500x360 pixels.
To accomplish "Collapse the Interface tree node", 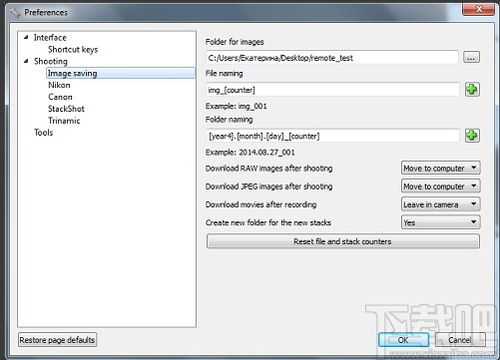I will pyautogui.click(x=26, y=37).
